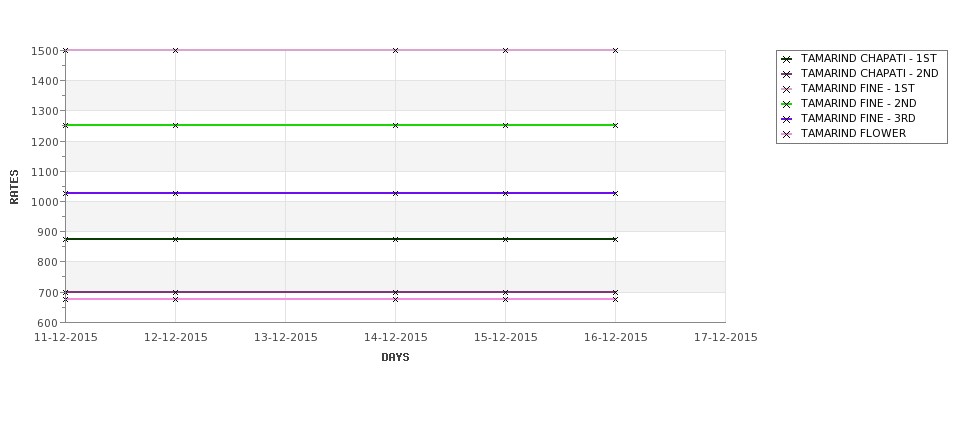Image resolution: width=975 pixels, height=429 pixels.
Task: Click the TAMARIND FINE - 3RD legend marker
Action: 787,119
